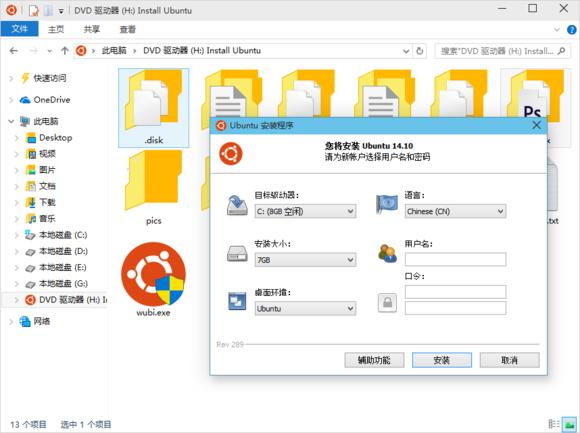Close the Ubuntu installer dialog
The width and height of the screenshot is (580, 433).
[536, 125]
